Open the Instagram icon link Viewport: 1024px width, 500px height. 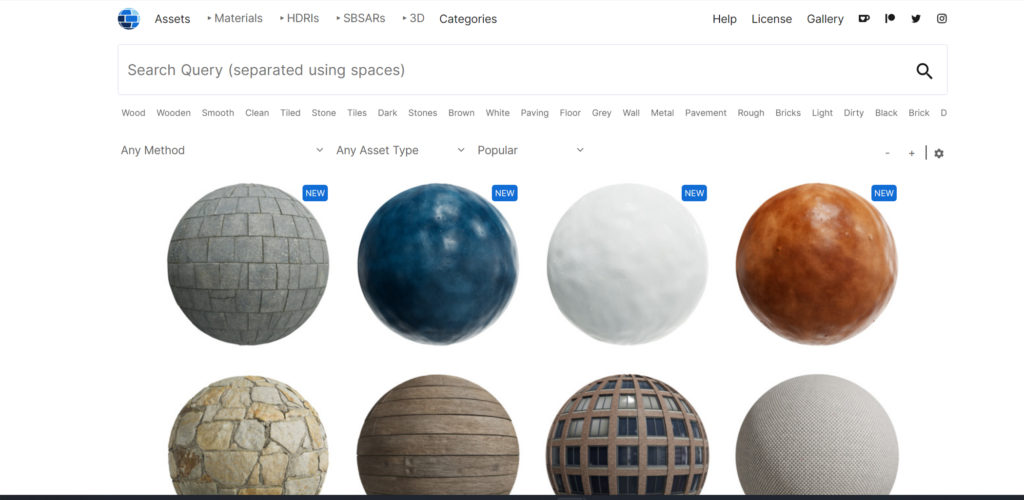point(942,19)
